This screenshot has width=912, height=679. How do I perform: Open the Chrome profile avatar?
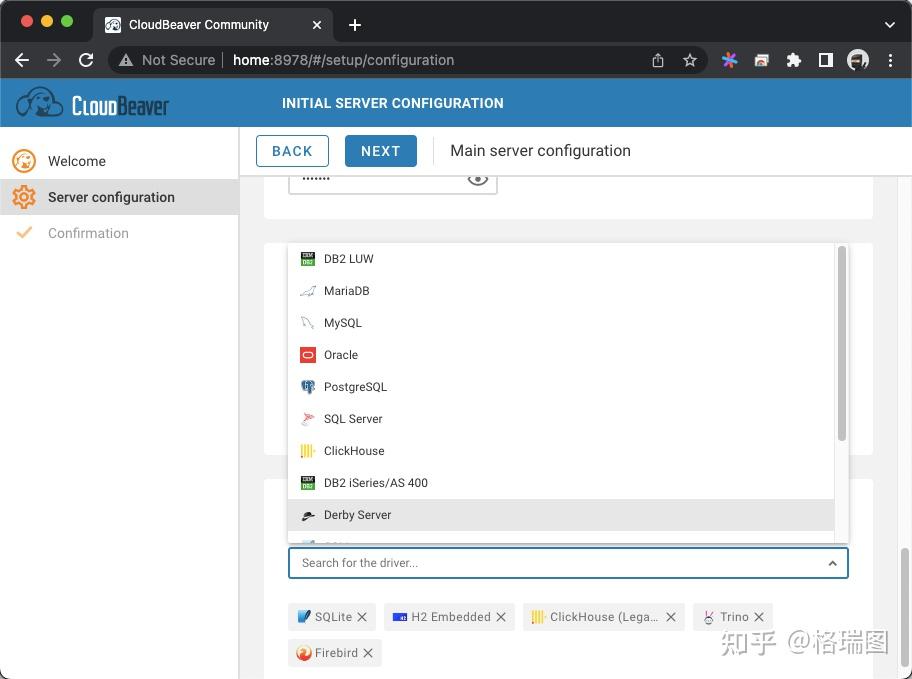tap(858, 60)
